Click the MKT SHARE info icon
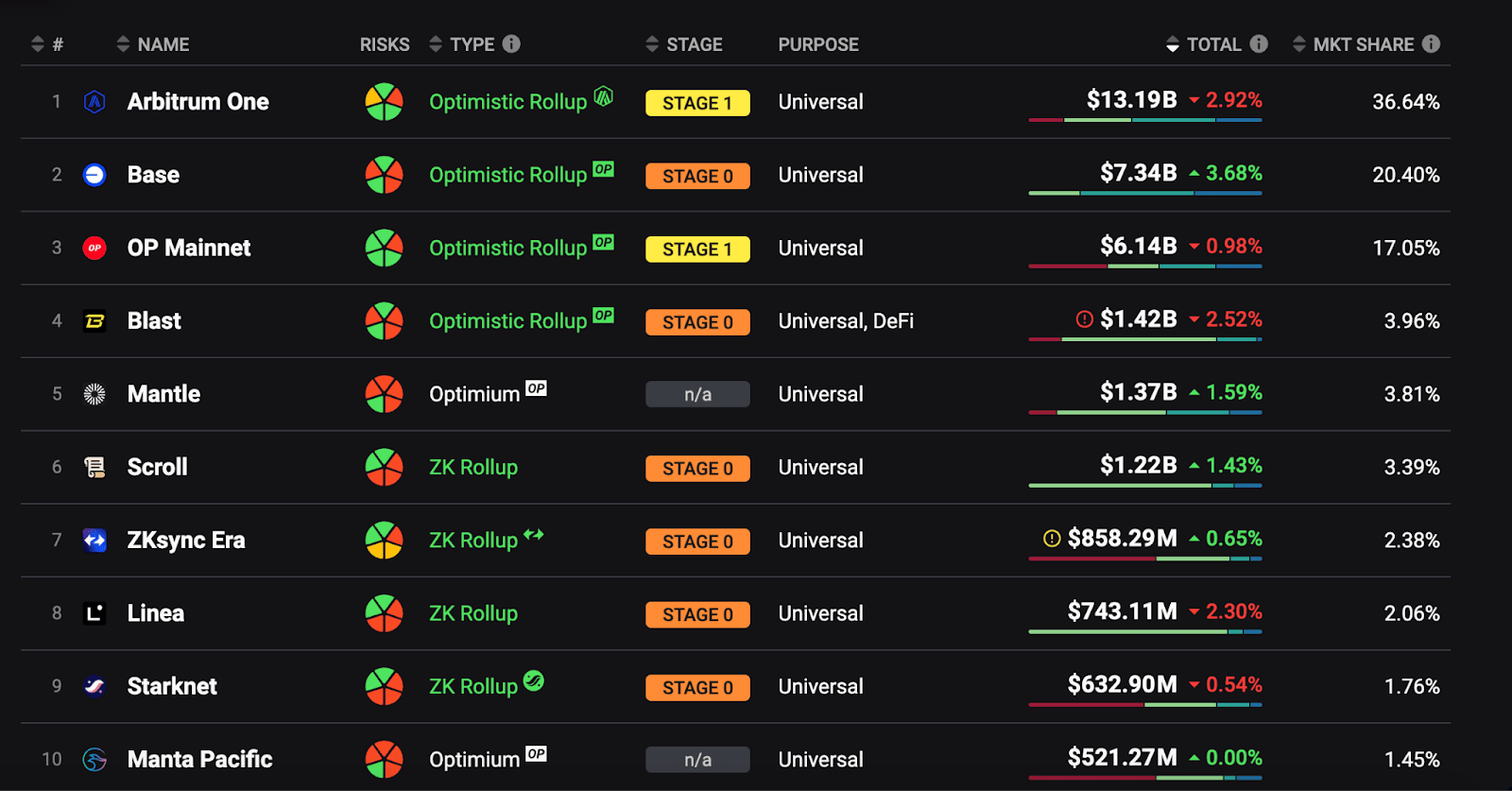Screen dimensions: 1512x791 tap(1432, 43)
